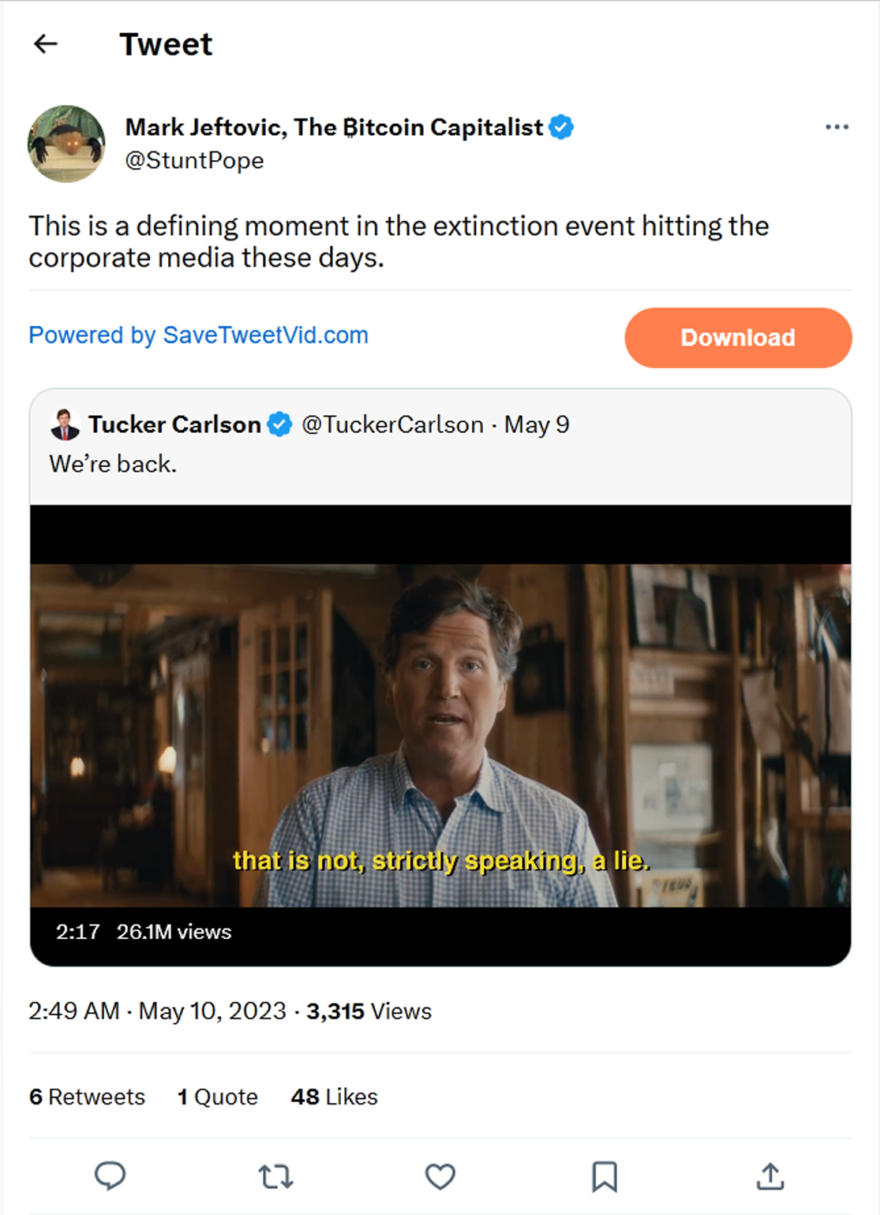View the 6 Retweets list
Viewport: 880px width, 1215px height.
pos(87,1097)
